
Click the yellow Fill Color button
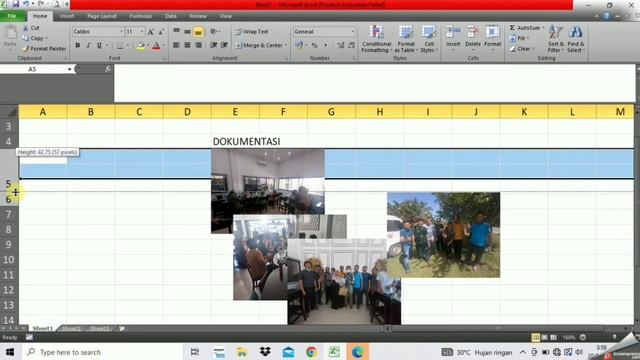[140, 46]
